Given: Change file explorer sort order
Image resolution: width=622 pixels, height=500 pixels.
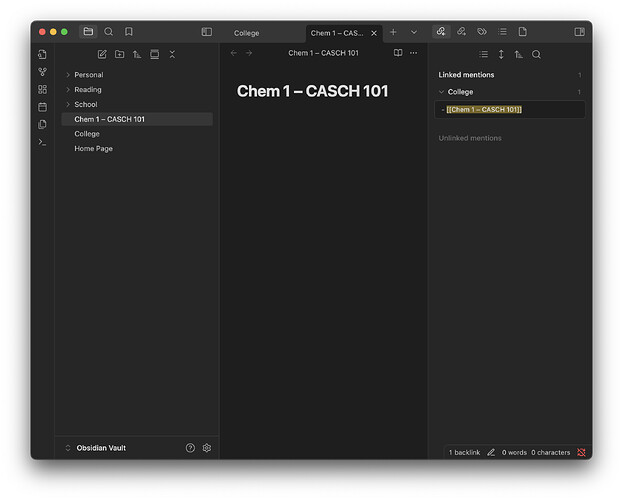Looking at the screenshot, I should 137,54.
